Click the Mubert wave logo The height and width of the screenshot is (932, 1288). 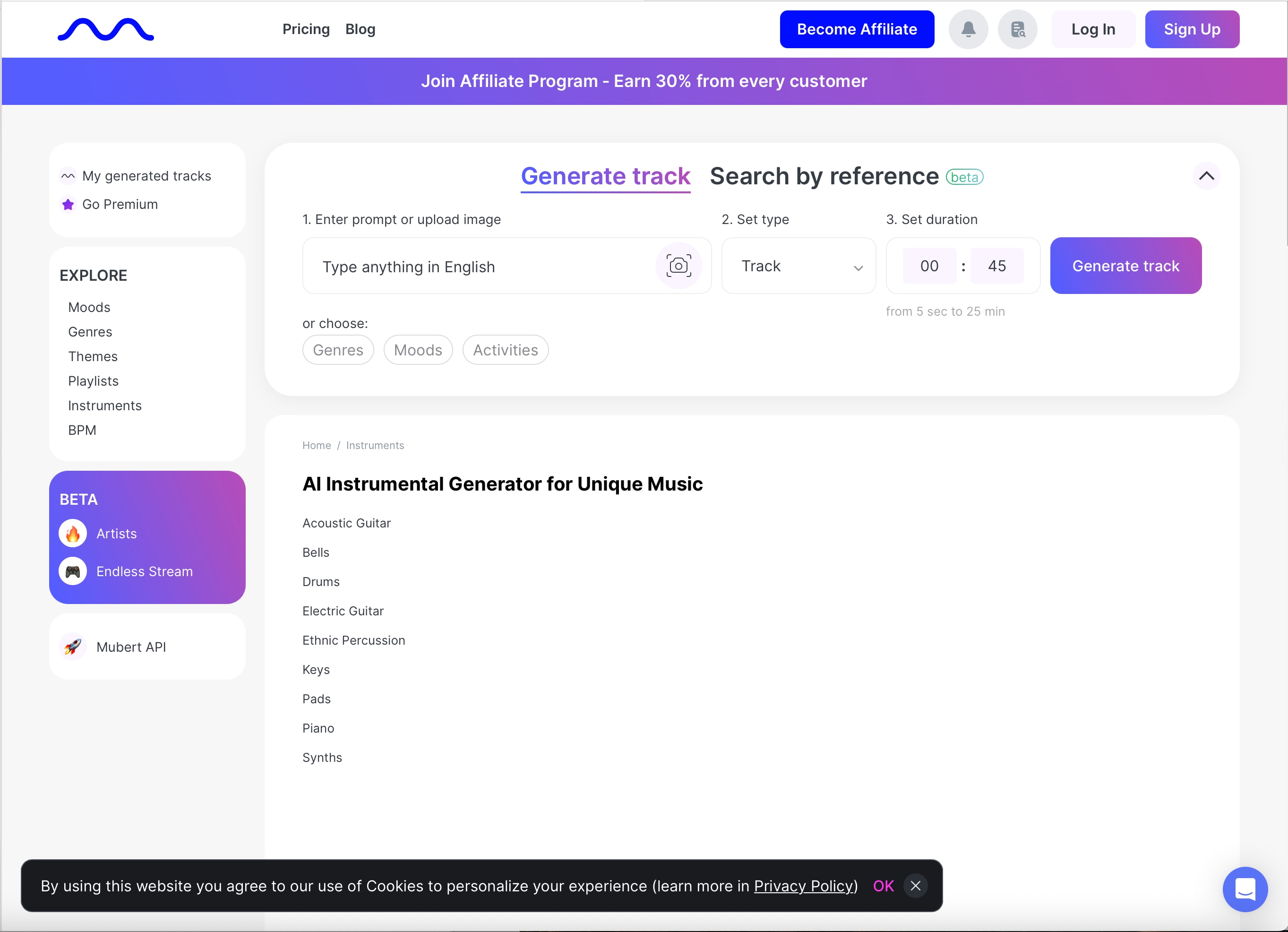tap(106, 29)
